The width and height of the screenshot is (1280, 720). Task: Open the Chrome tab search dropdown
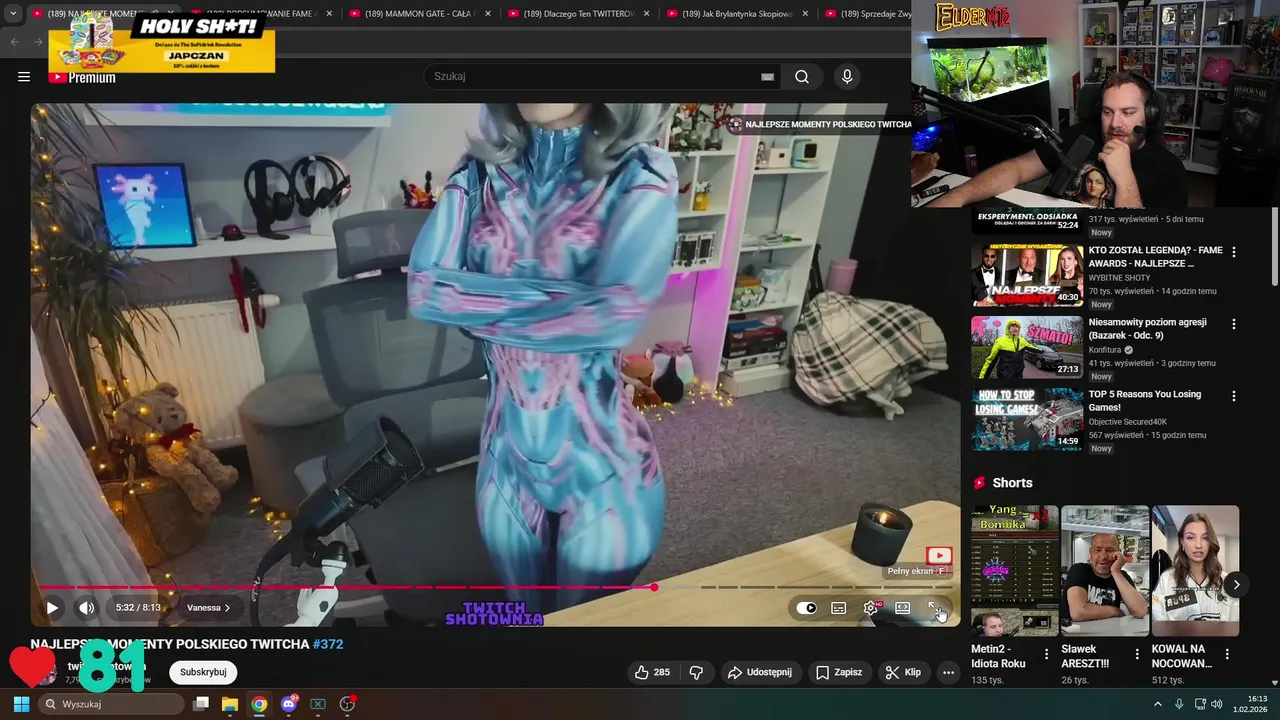[x=13, y=14]
